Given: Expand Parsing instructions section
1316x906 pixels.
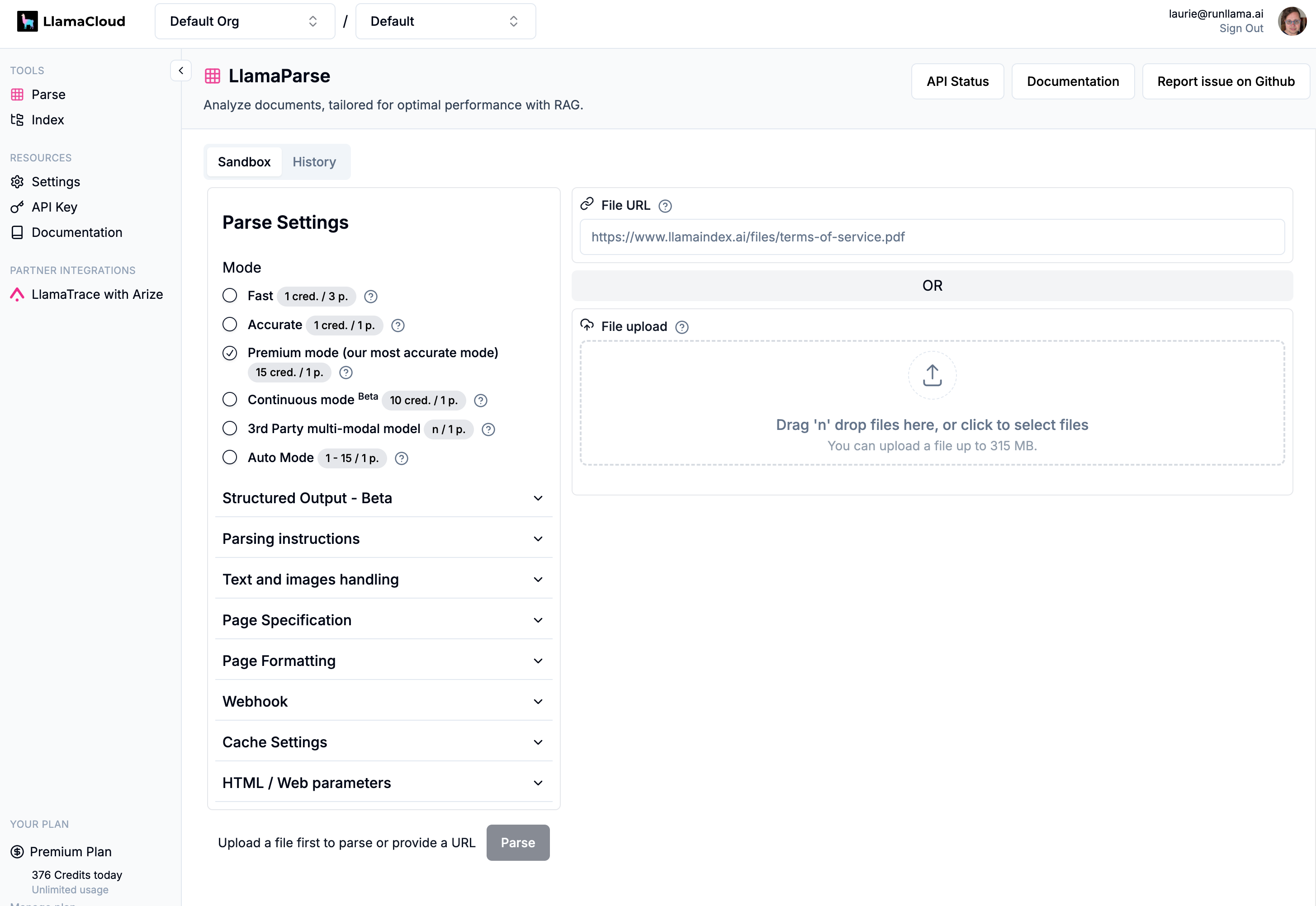Looking at the screenshot, I should (x=383, y=539).
